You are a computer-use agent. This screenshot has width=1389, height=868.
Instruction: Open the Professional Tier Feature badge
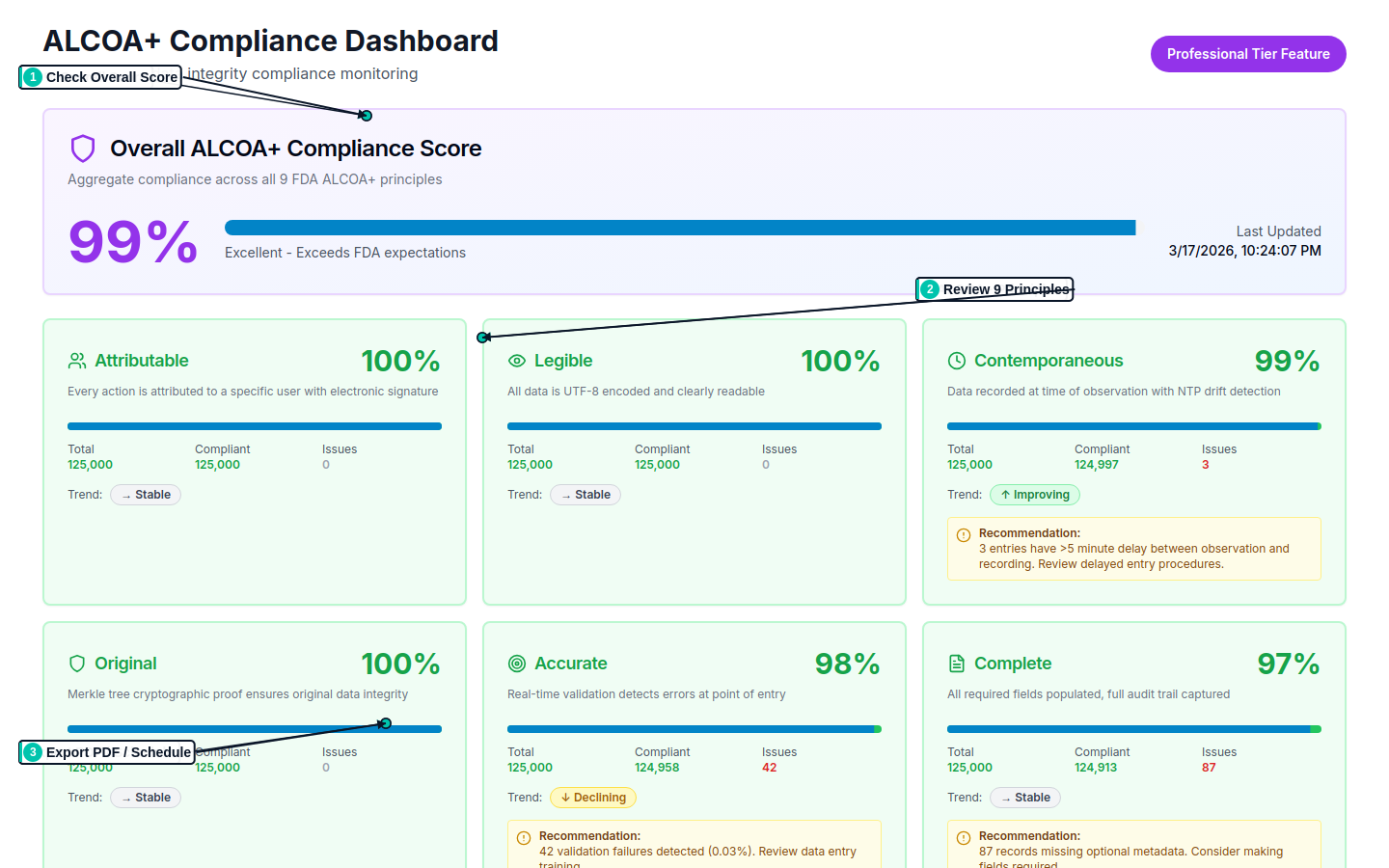point(1248,53)
